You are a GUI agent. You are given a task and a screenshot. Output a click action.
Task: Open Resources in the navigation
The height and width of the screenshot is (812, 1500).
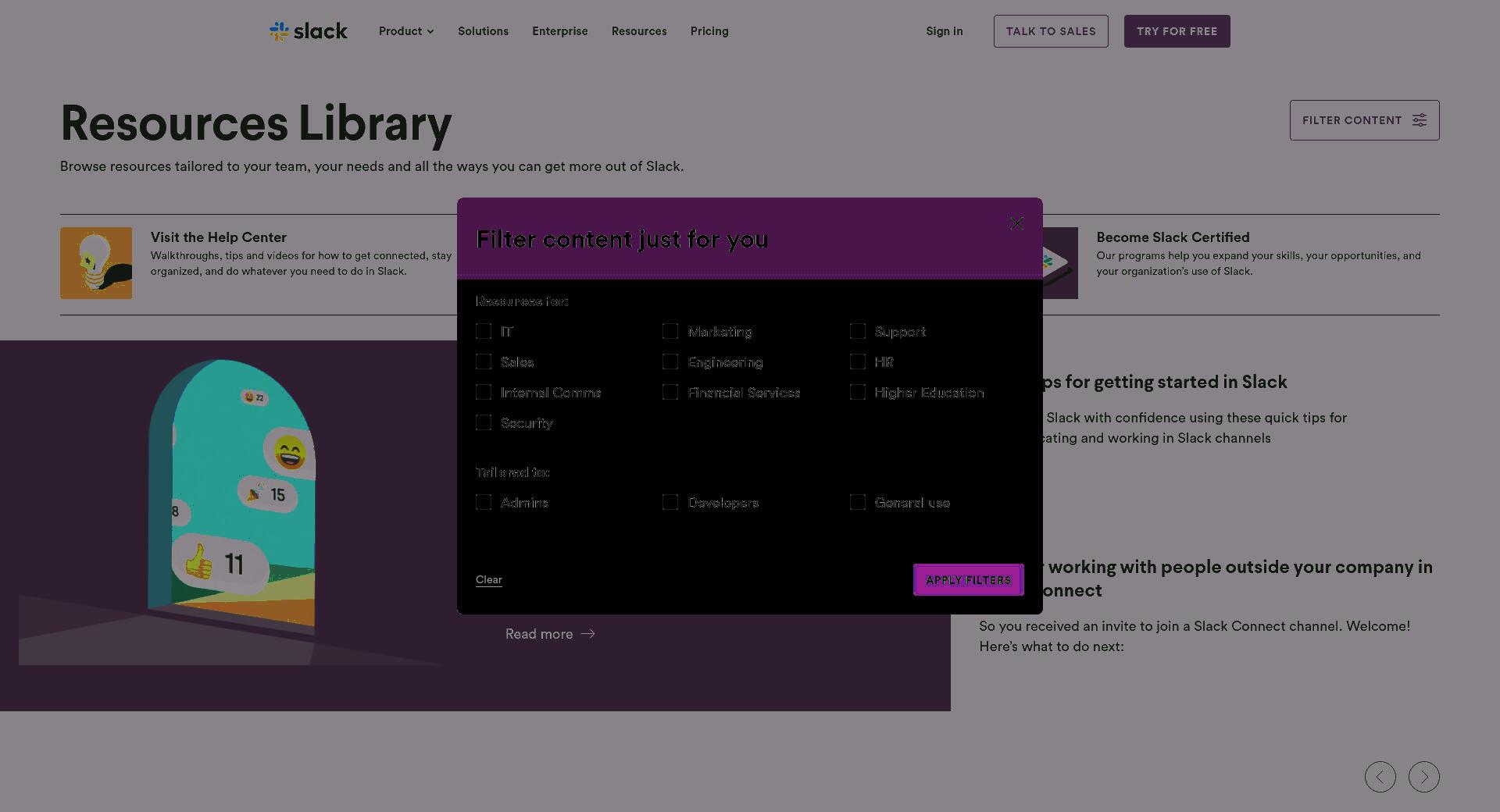tap(639, 31)
